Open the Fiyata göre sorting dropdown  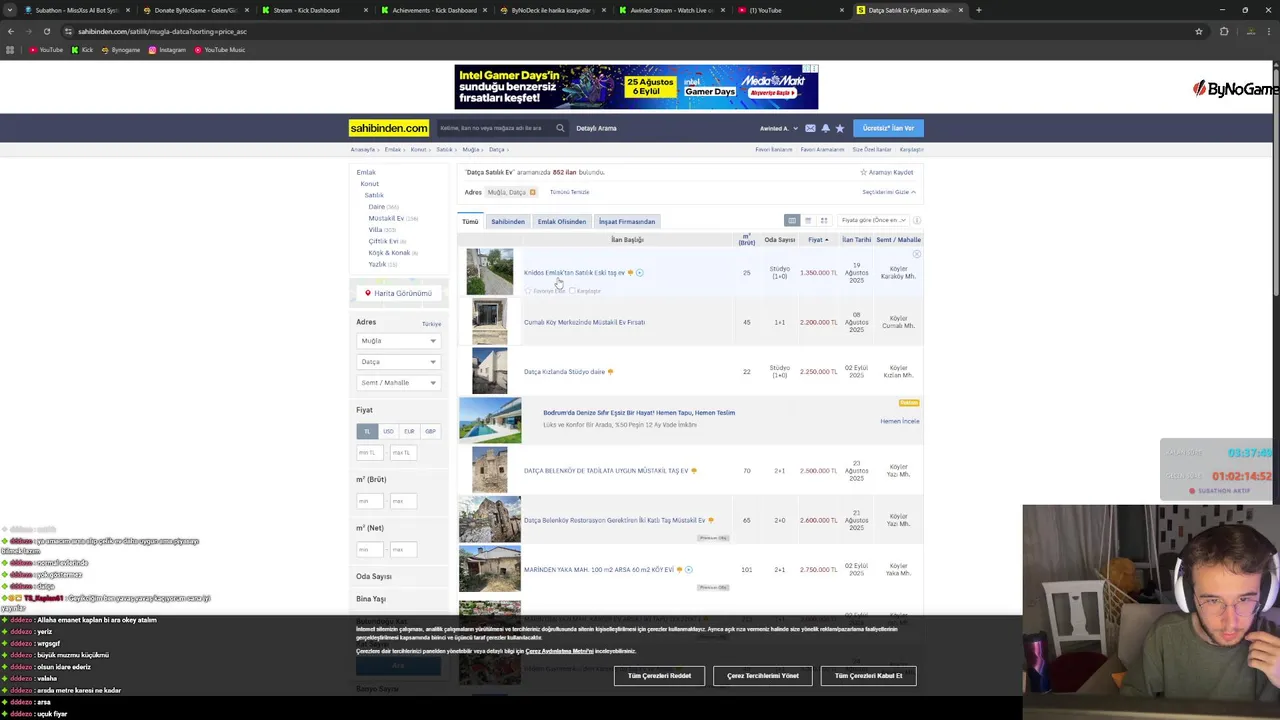873,220
